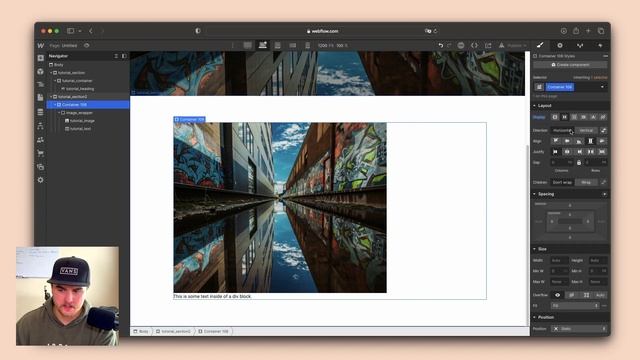Open the Position Static dropdown

[x=579, y=329]
